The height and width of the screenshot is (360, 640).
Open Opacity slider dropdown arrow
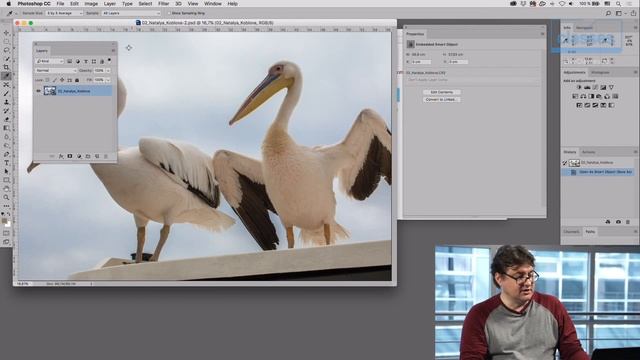tap(108, 71)
